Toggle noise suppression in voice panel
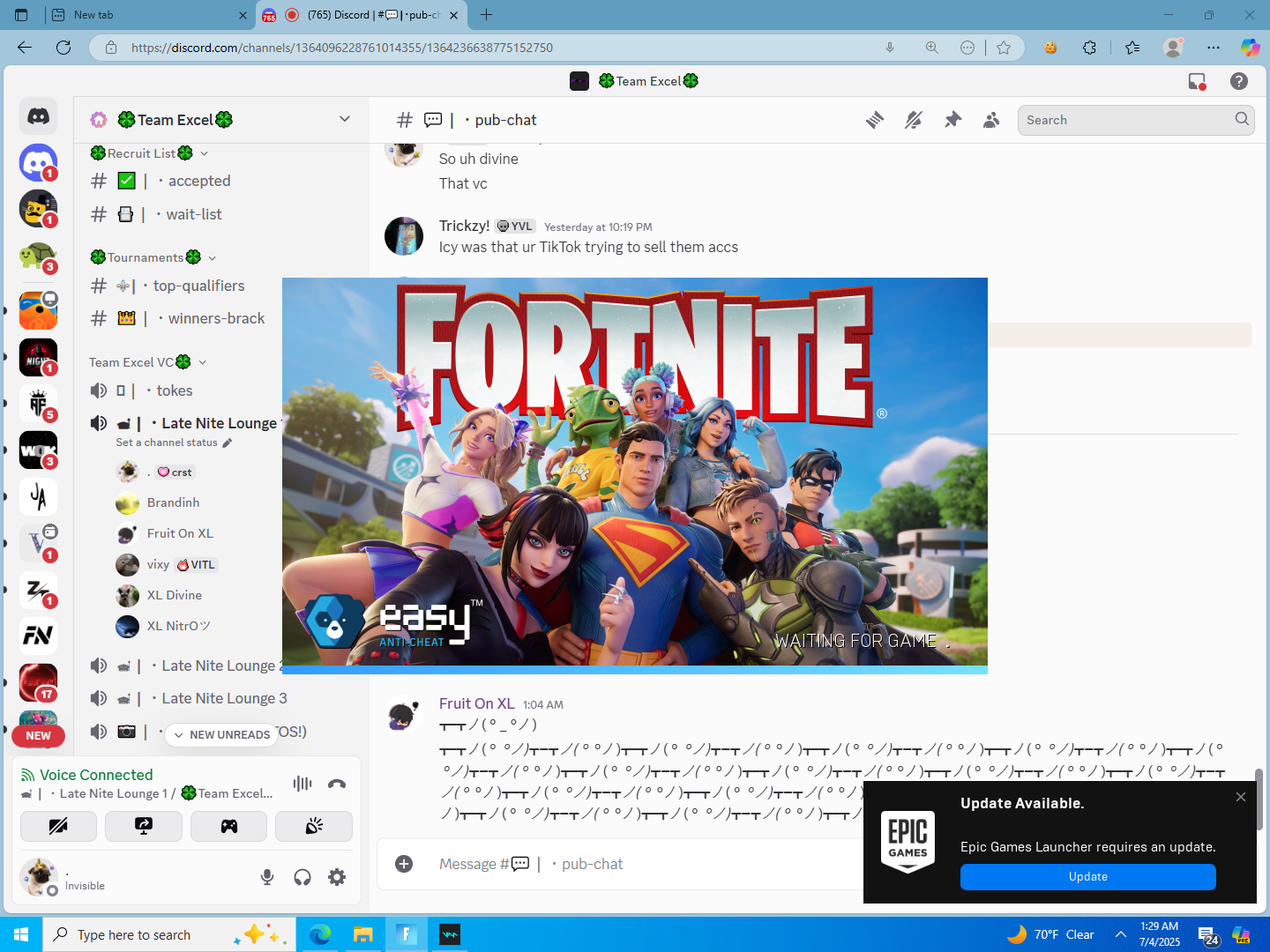Screen dimensions: 1270x952 303,784
